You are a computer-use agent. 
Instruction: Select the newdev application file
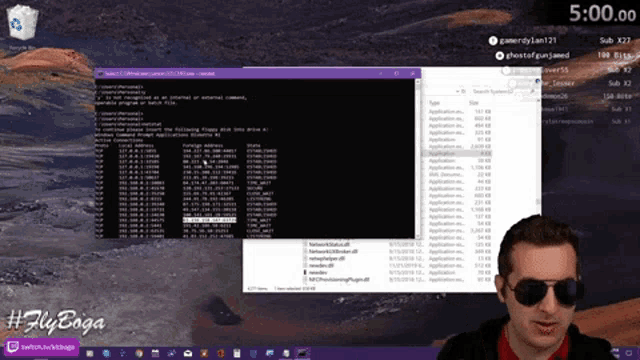point(398,272)
